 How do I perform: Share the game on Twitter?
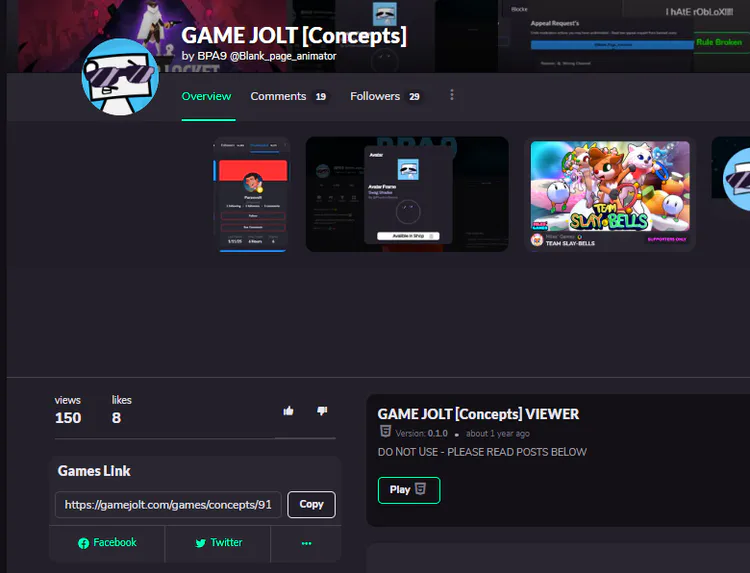click(218, 543)
